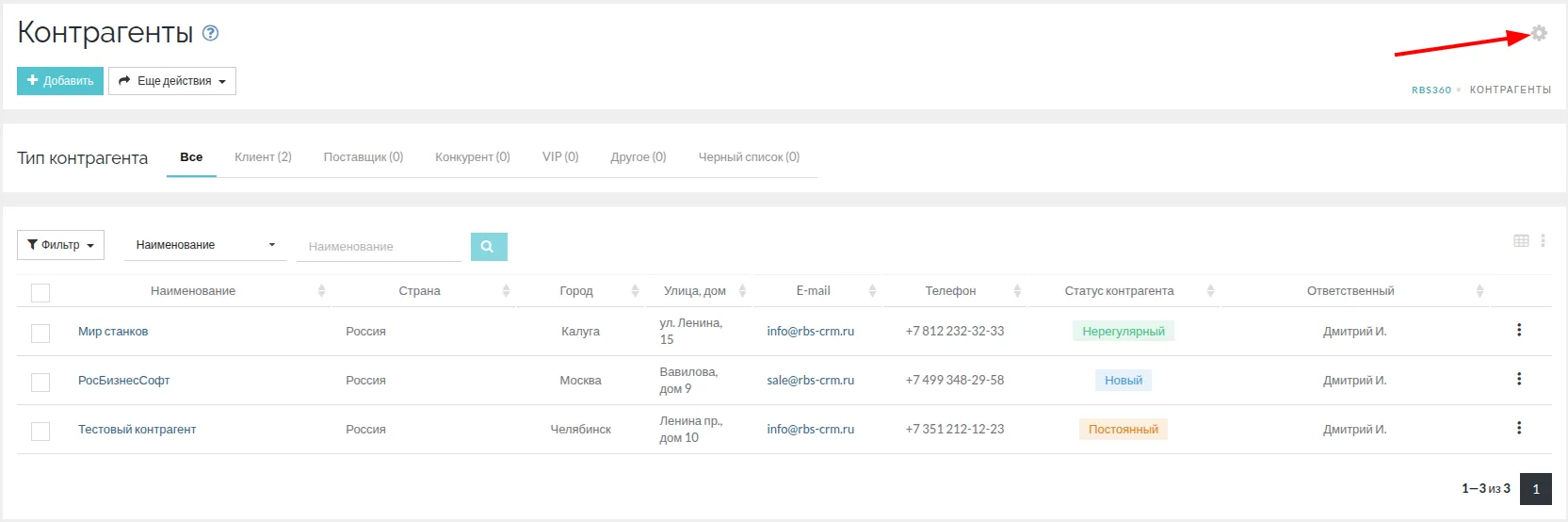The width and height of the screenshot is (1568, 522).
Task: Click the help question mark beside Контрагенты
Action: pos(211,33)
